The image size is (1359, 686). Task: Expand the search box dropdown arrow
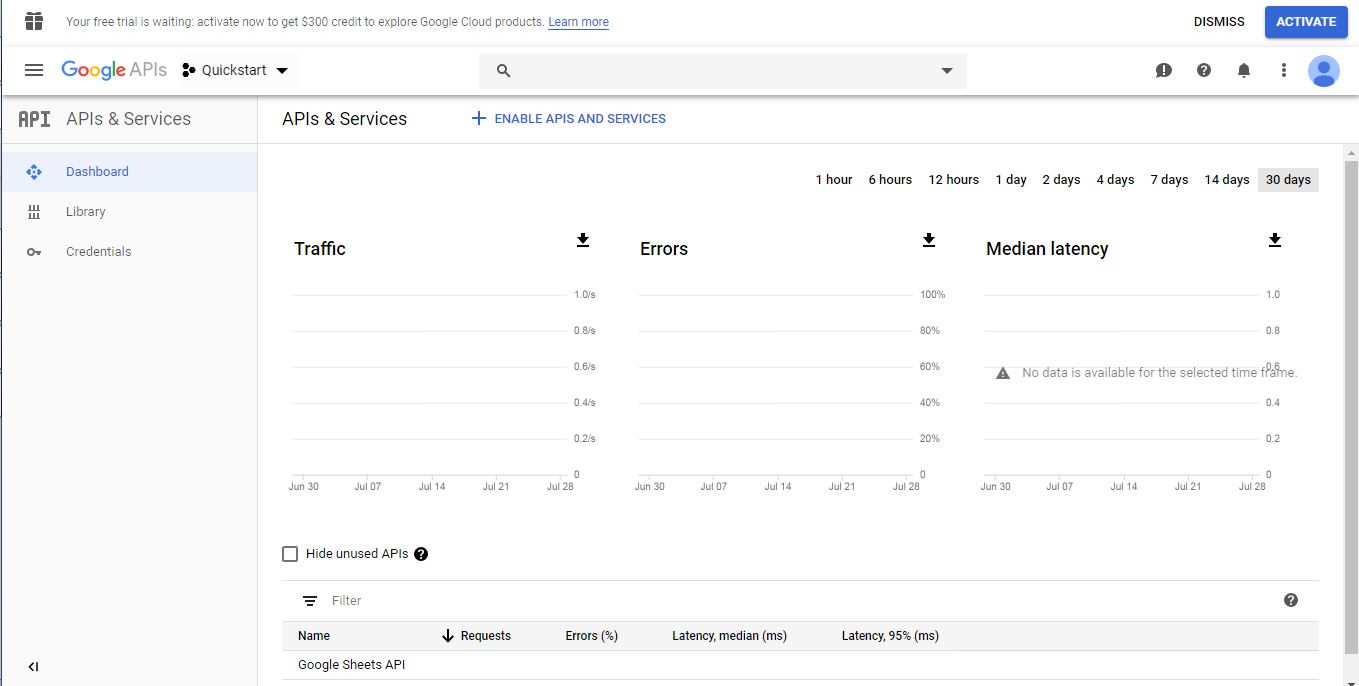(945, 70)
